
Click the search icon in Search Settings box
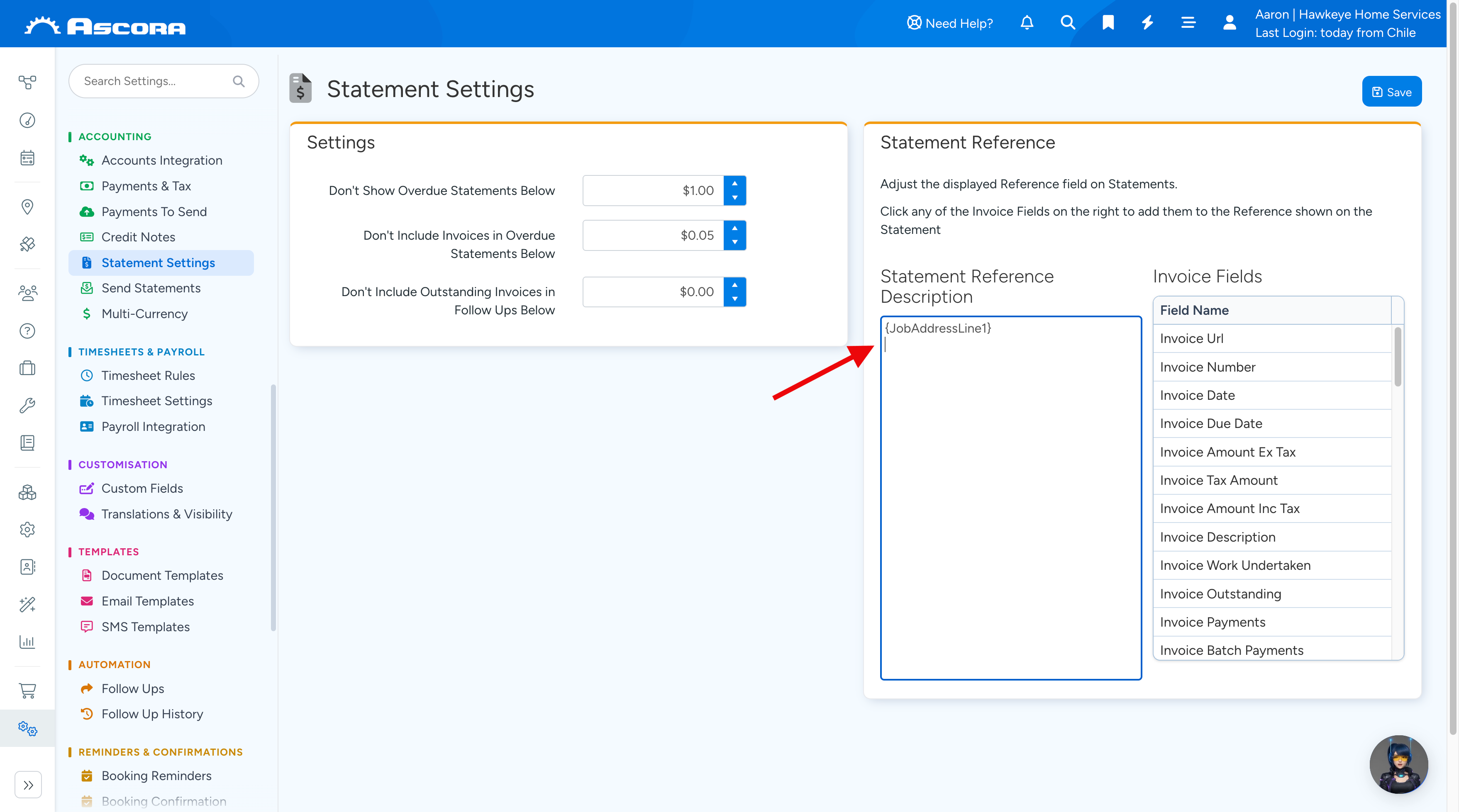pos(239,81)
